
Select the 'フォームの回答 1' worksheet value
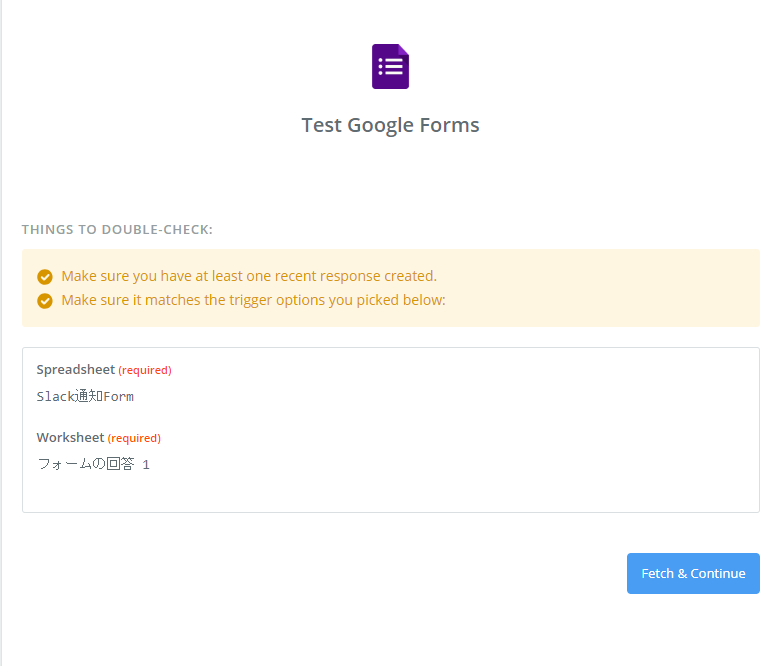point(93,464)
